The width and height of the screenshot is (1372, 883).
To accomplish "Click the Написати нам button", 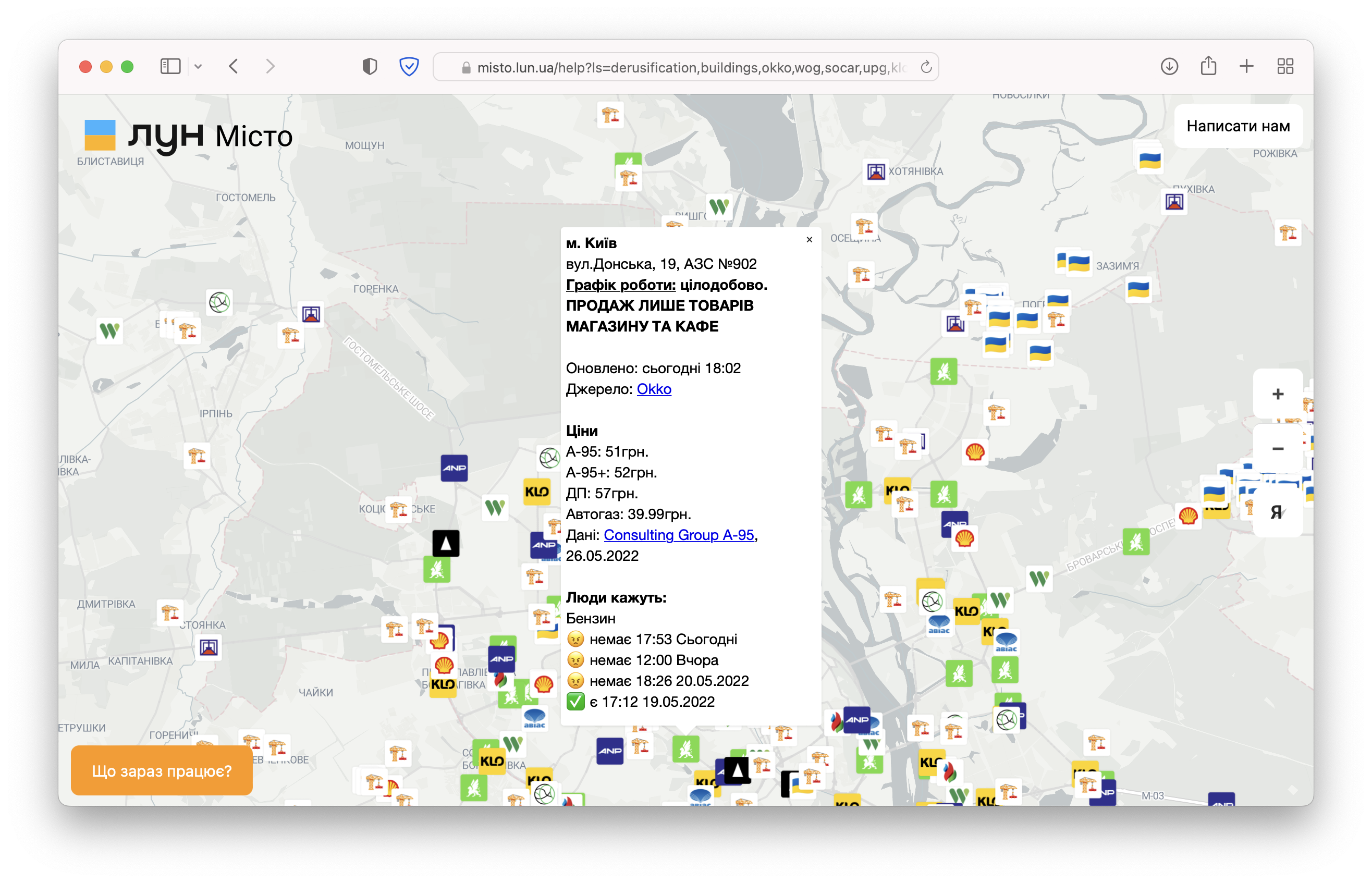I will tap(1238, 126).
